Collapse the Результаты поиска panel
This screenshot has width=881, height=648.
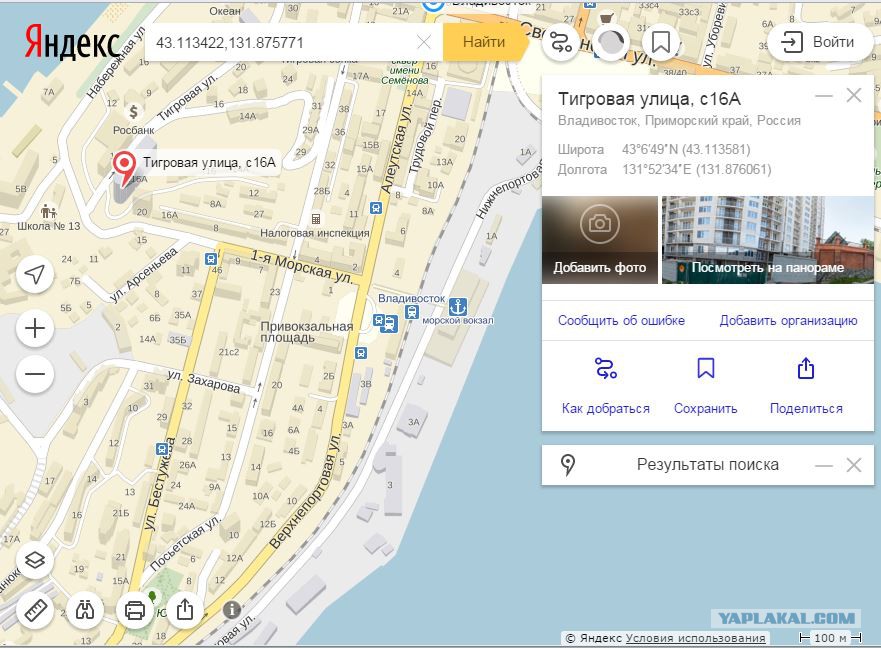(824, 466)
